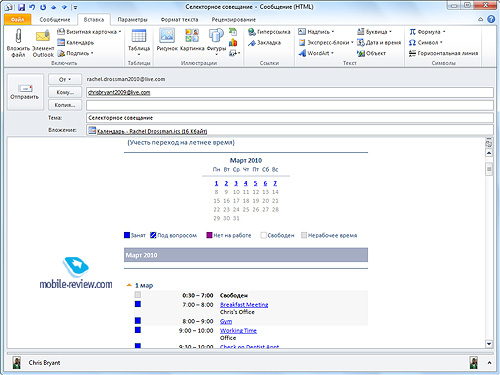Click the blue Занят legend swatch
The width and height of the screenshot is (500, 375).
tap(127, 235)
